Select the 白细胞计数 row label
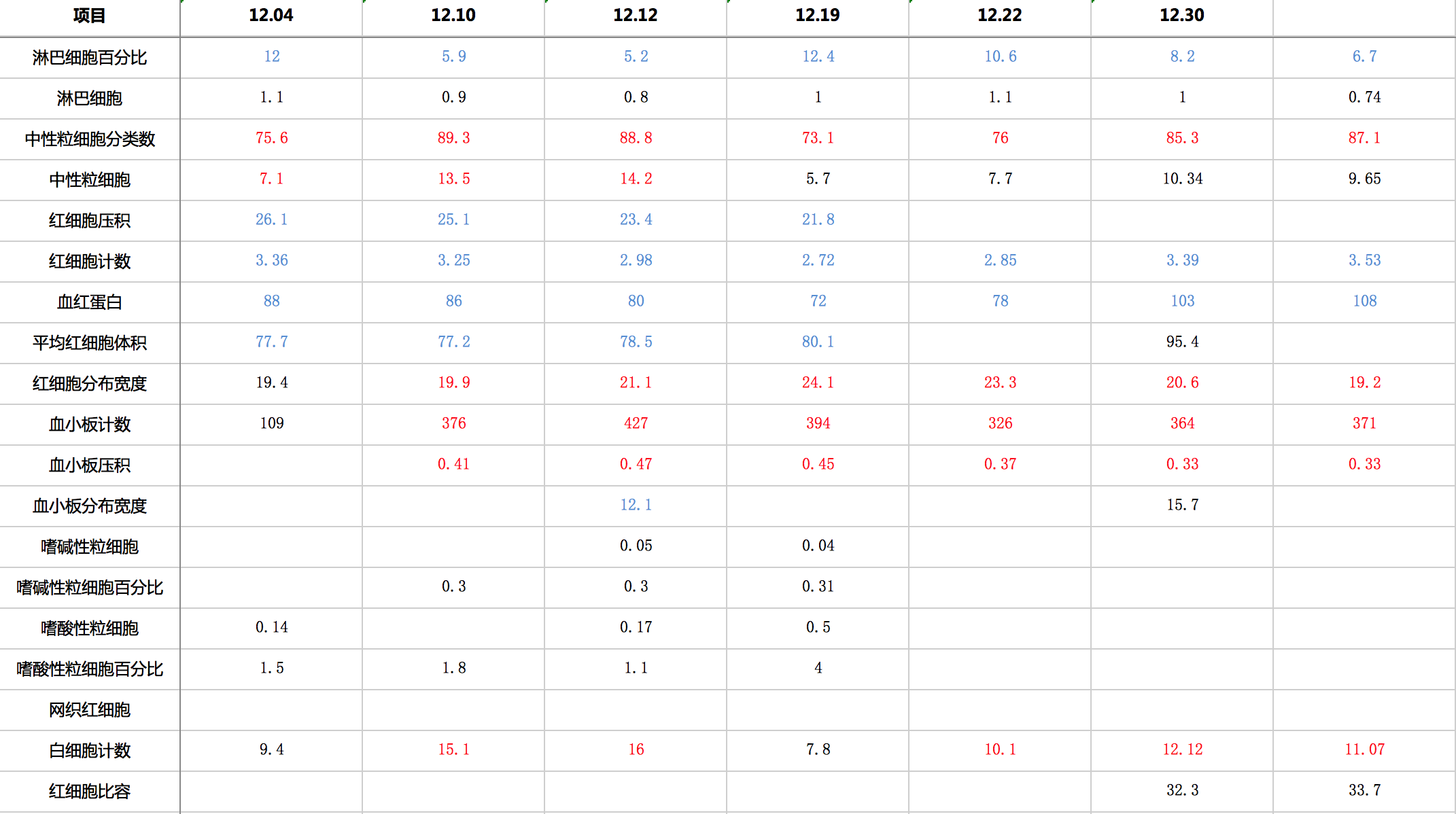The width and height of the screenshot is (1456, 814). (90, 751)
